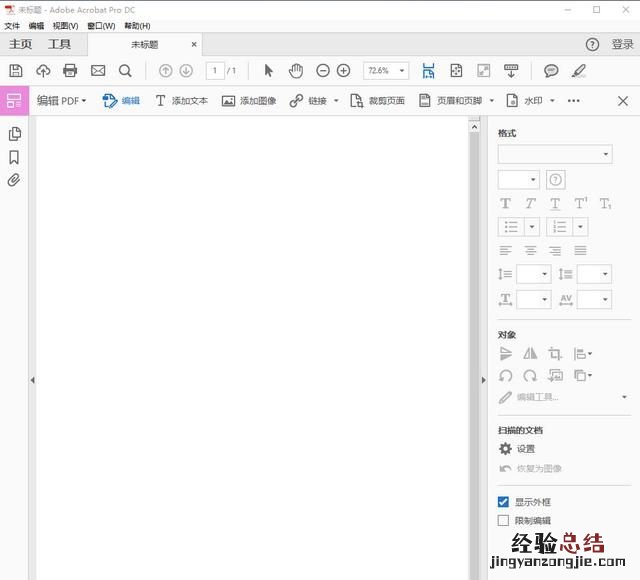The height and width of the screenshot is (580, 640).
Task: Click the 添加文本 button
Action: [181, 101]
